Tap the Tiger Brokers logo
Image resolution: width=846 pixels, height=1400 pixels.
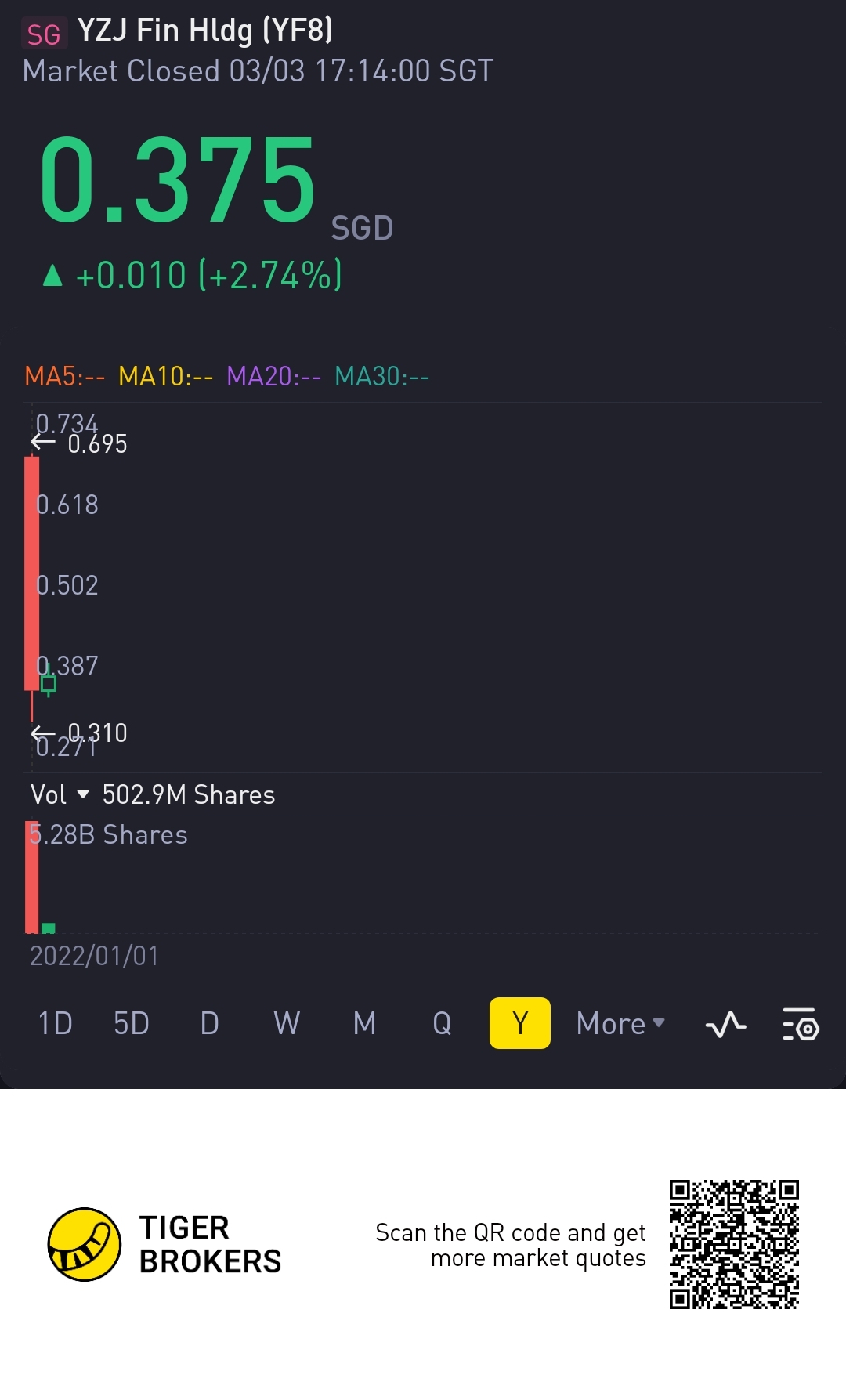tap(85, 1244)
